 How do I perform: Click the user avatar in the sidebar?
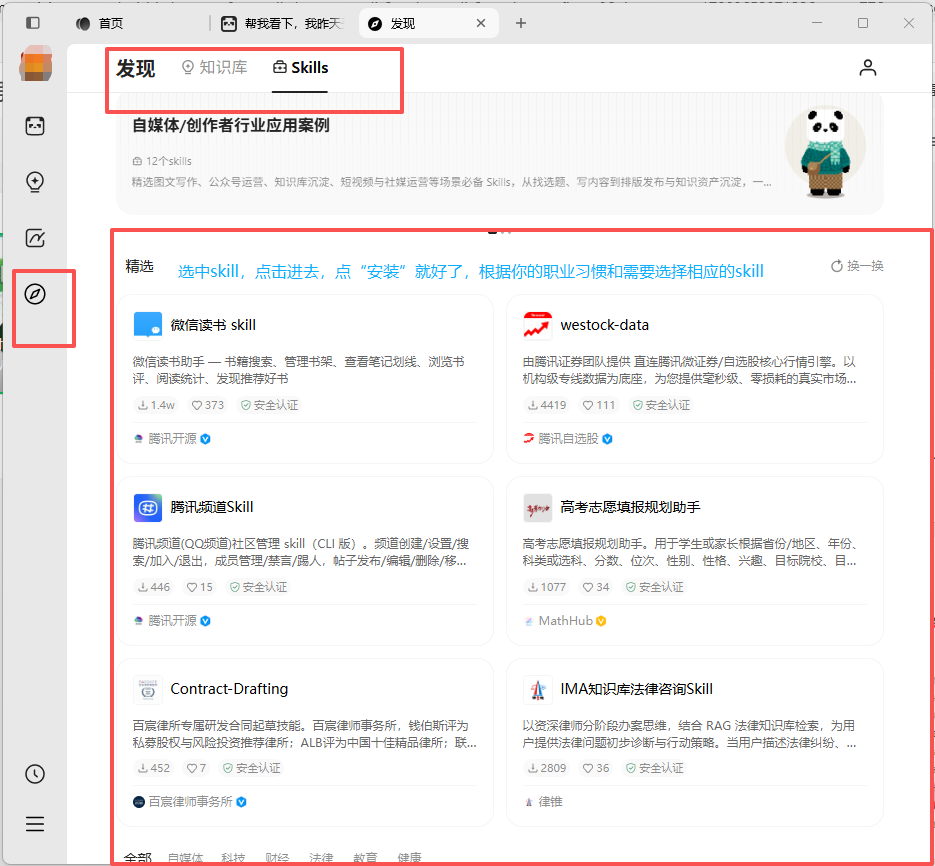(35, 64)
